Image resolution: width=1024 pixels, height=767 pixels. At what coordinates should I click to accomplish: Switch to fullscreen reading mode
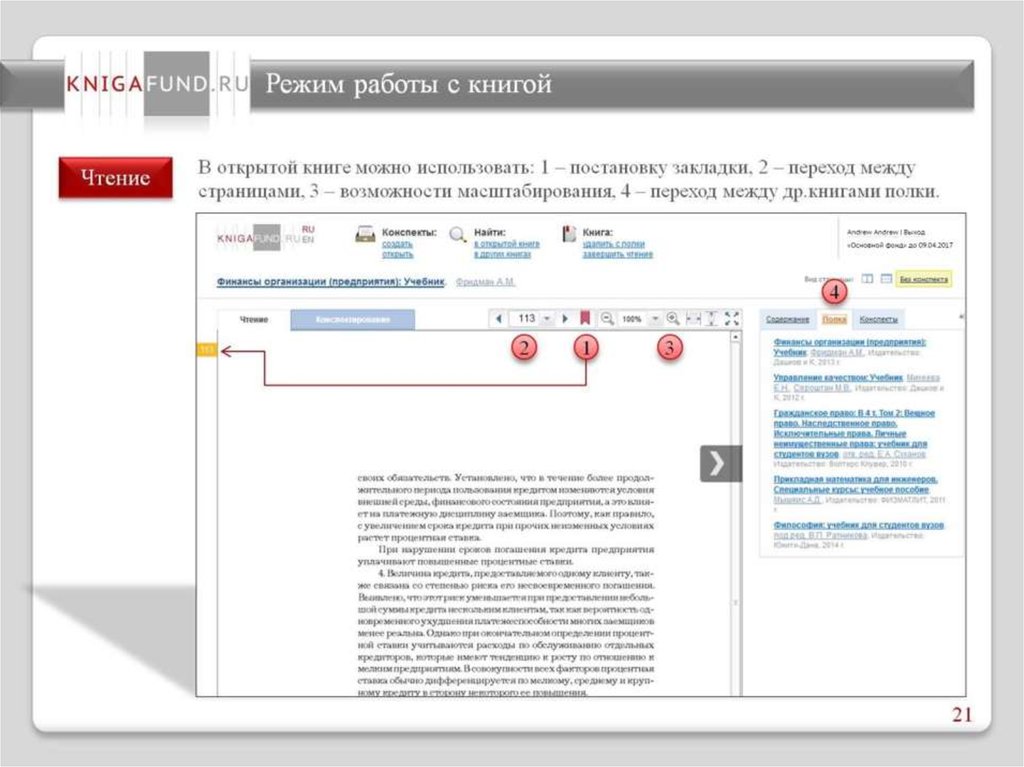coord(732,318)
